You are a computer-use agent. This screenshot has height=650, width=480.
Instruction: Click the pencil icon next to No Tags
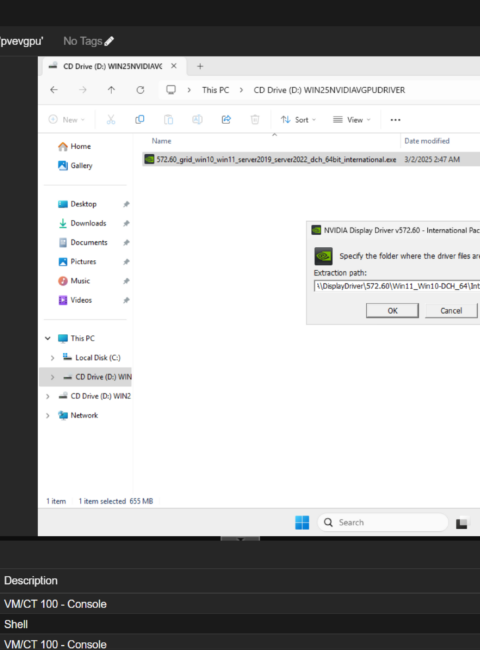109,41
